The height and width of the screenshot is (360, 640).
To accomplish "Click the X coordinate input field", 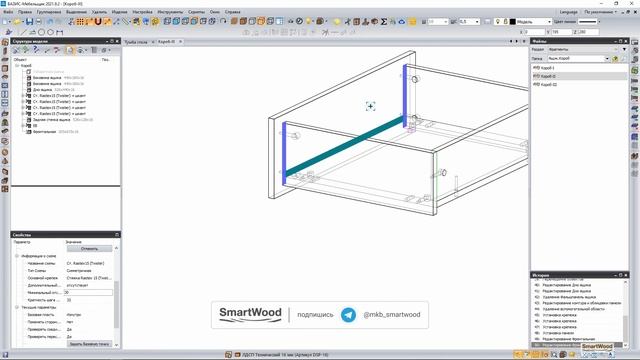I will (x=535, y=32).
